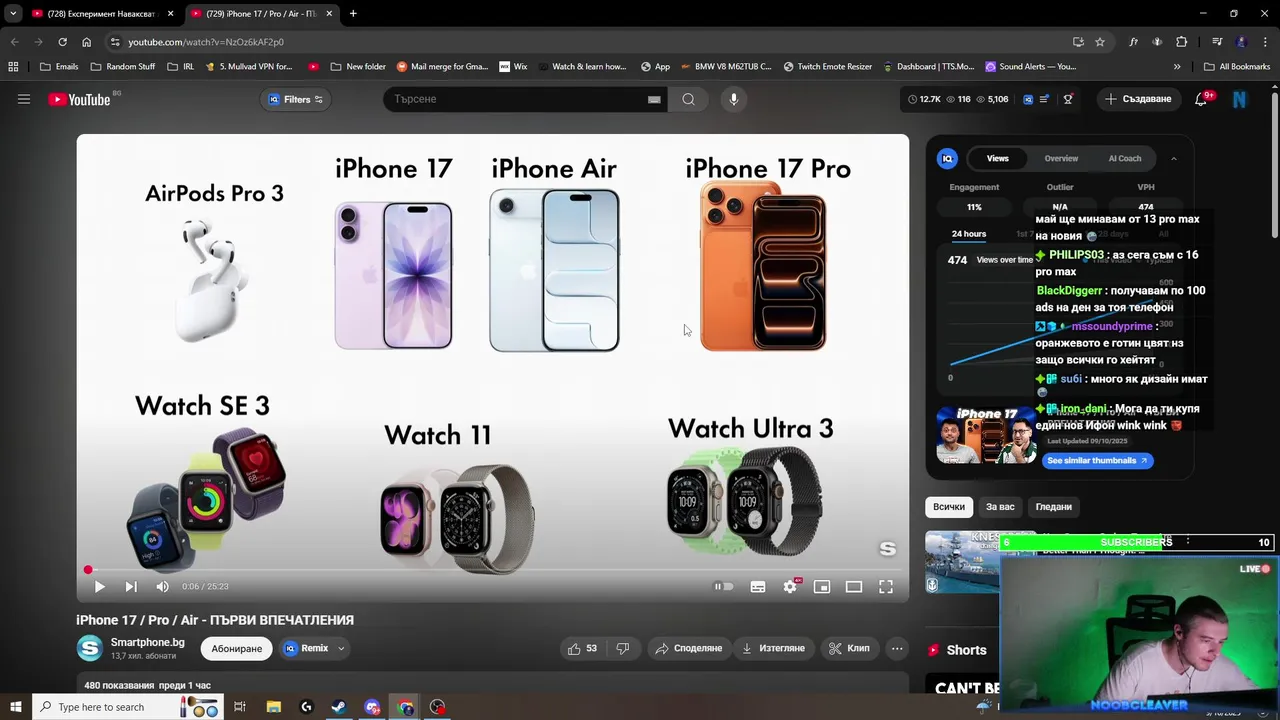The width and height of the screenshot is (1280, 720).
Task: Click the vidIQ trophy icon
Action: pos(1068,99)
